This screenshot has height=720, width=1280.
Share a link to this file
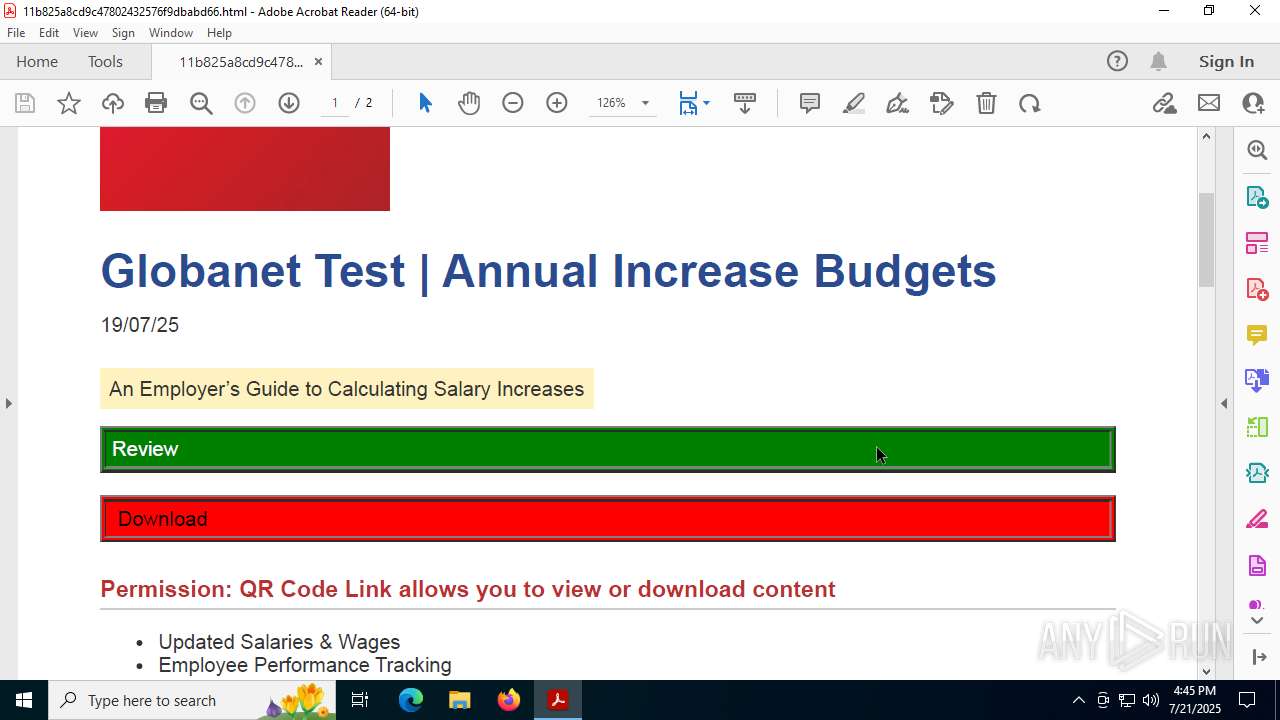tap(1165, 103)
